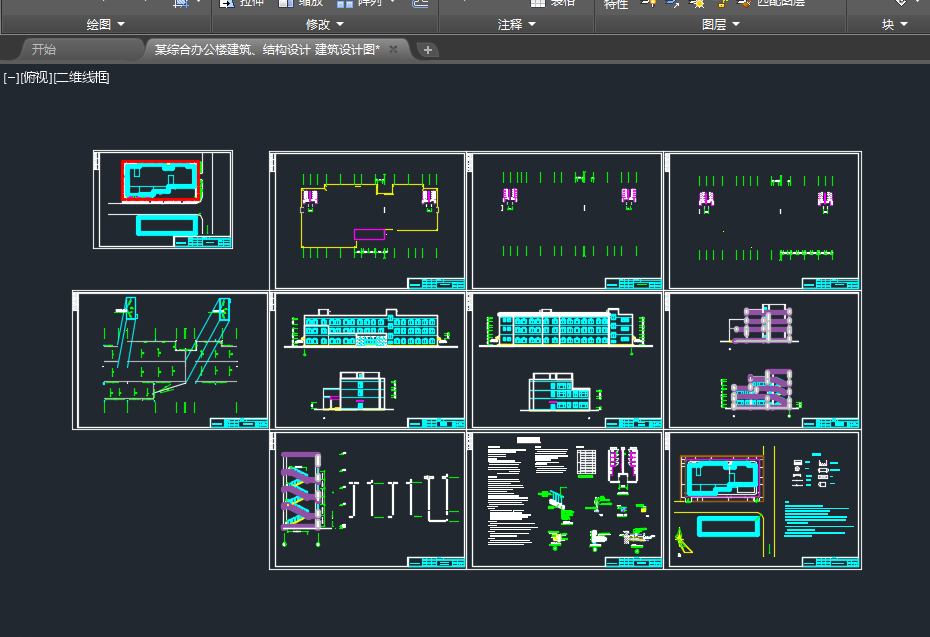The height and width of the screenshot is (637, 930).
Task: Open the [-] viewport controls menu
Action: coord(10,77)
